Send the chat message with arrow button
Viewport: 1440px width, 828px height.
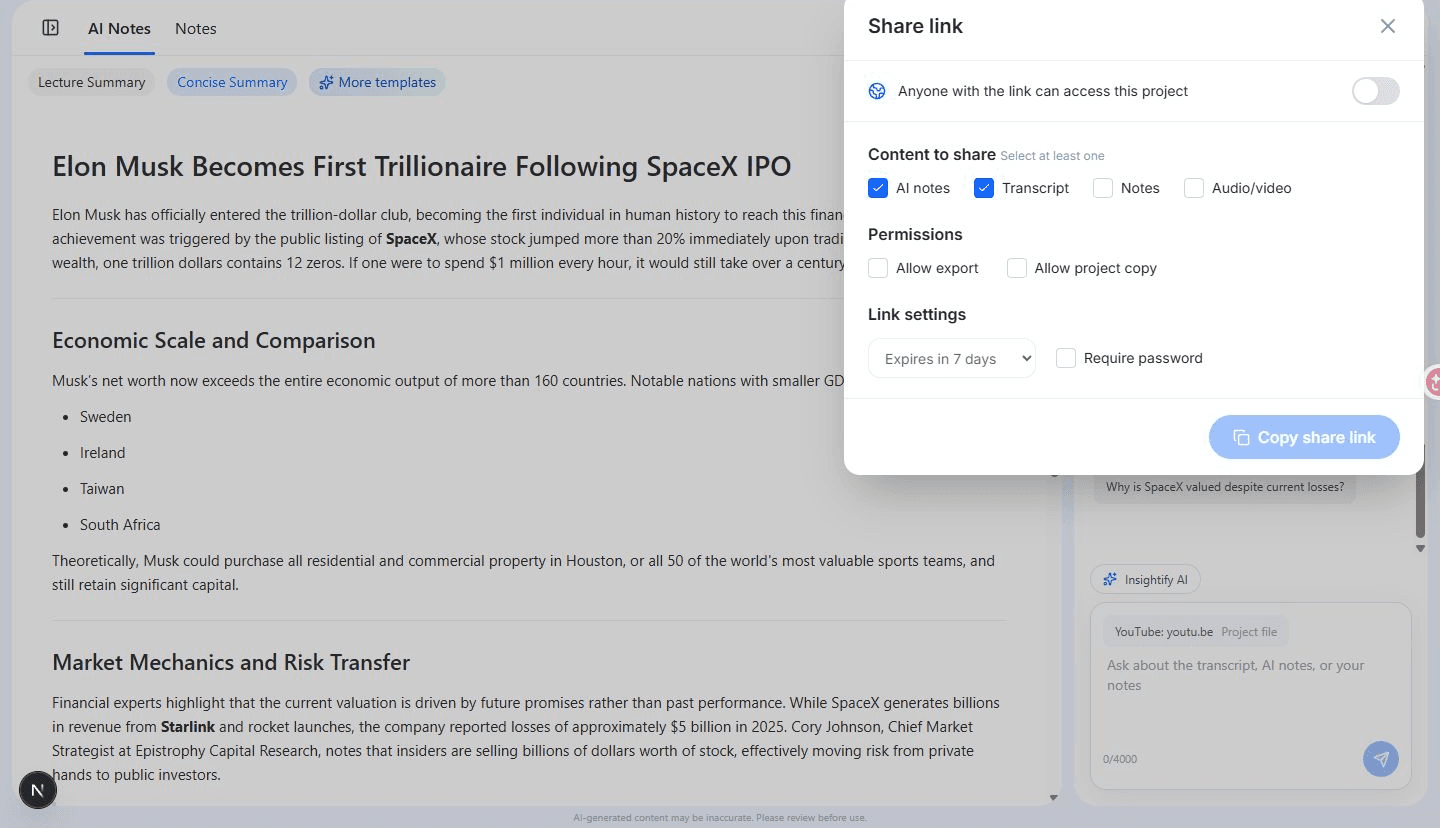(x=1381, y=759)
